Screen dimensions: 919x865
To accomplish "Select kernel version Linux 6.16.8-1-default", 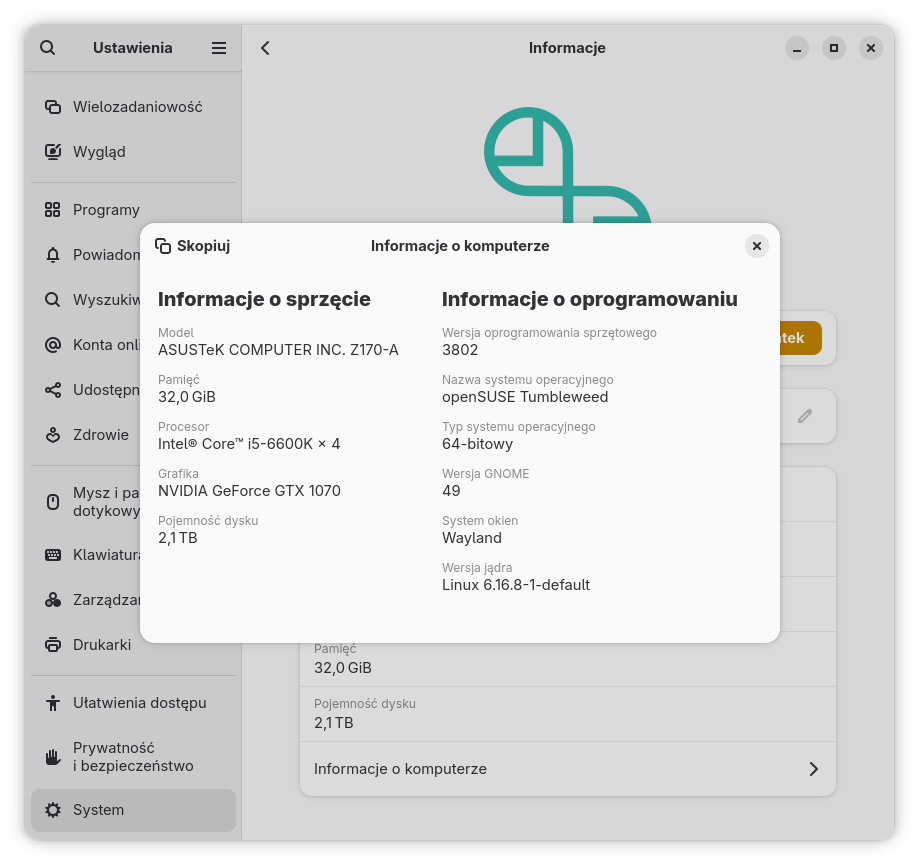I will tap(516, 585).
